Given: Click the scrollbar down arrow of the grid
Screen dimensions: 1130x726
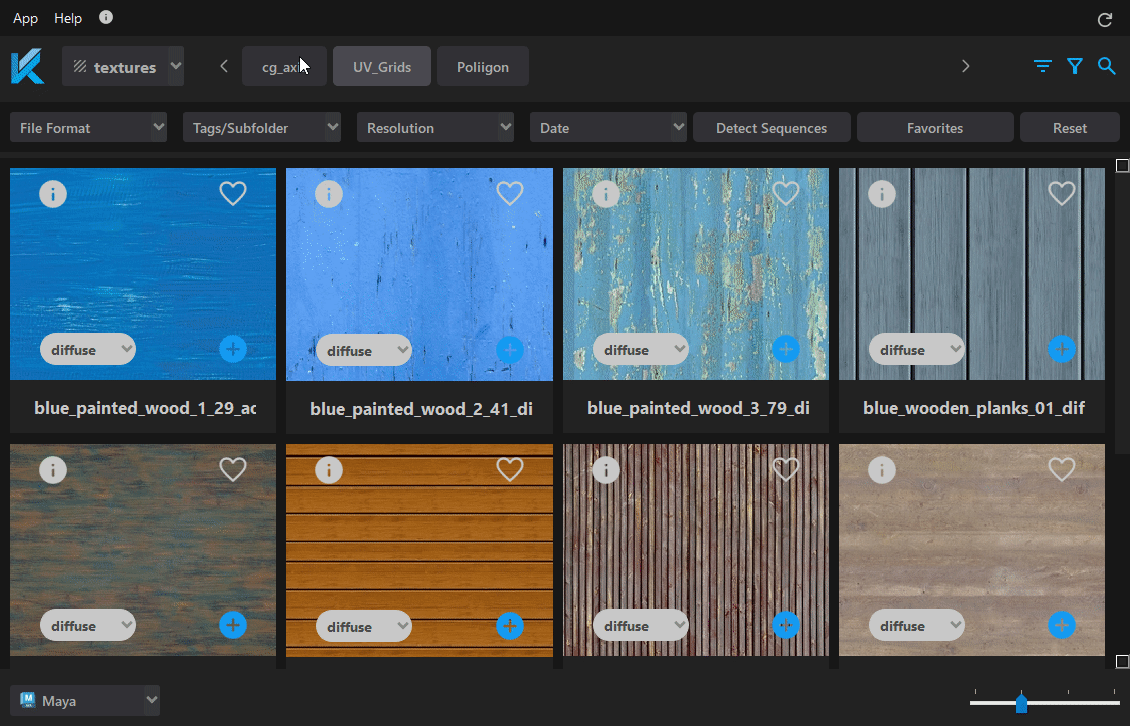Looking at the screenshot, I should point(1122,661).
